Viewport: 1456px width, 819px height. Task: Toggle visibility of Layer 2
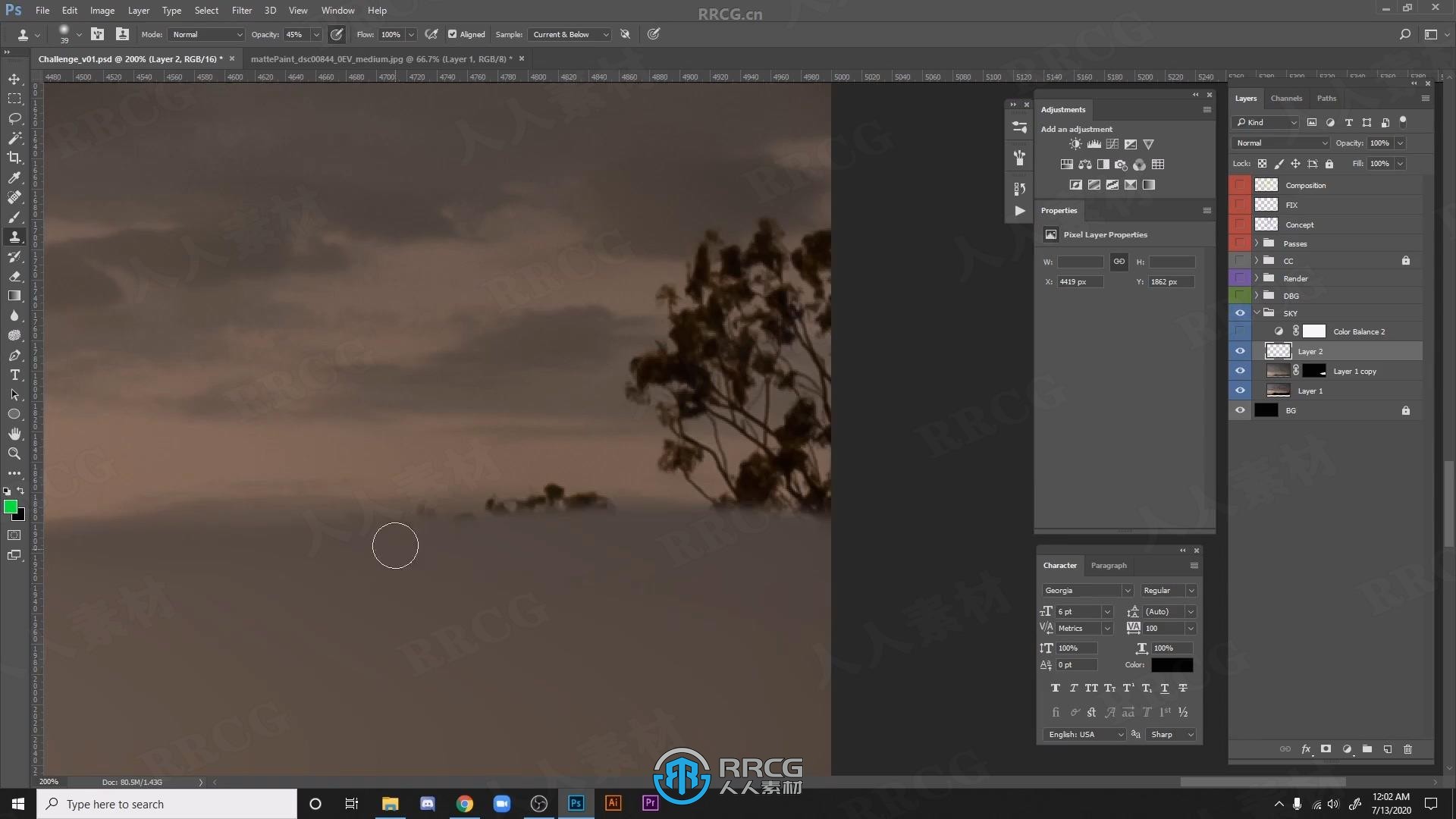click(x=1240, y=351)
